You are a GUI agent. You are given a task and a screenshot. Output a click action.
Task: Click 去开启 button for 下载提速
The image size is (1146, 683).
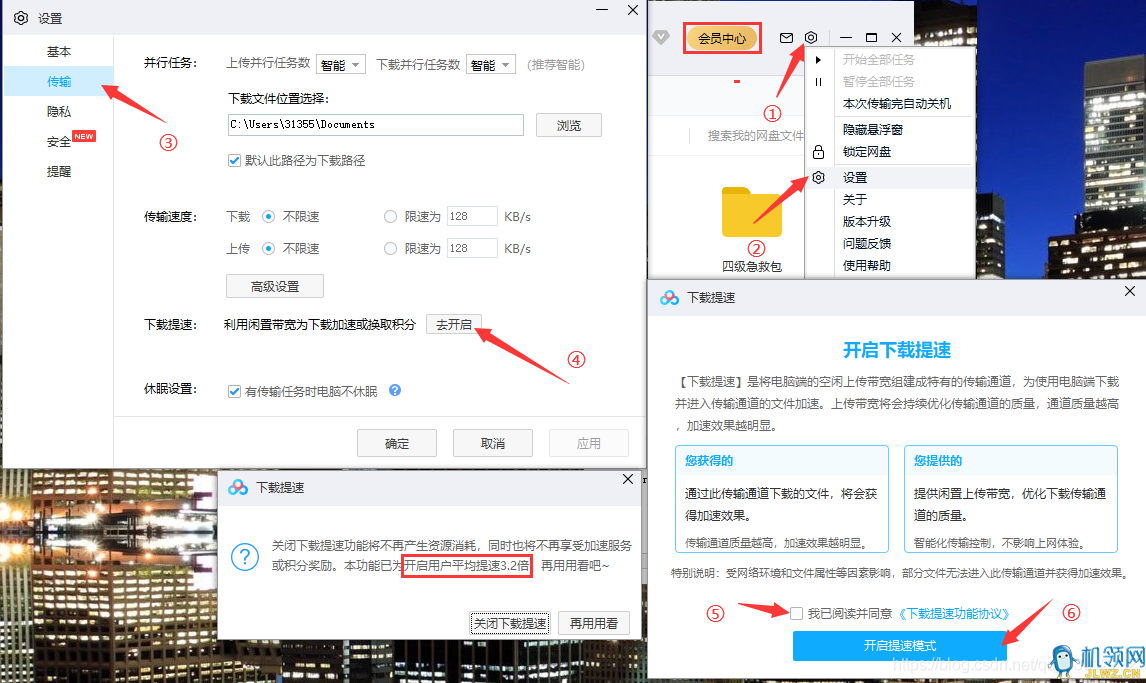coord(454,324)
